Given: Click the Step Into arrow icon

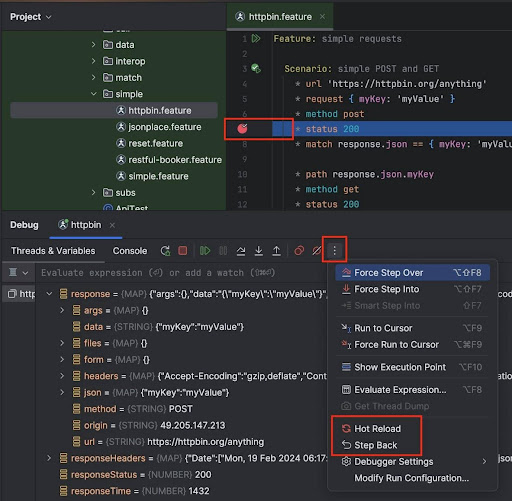Looking at the screenshot, I should (259, 251).
